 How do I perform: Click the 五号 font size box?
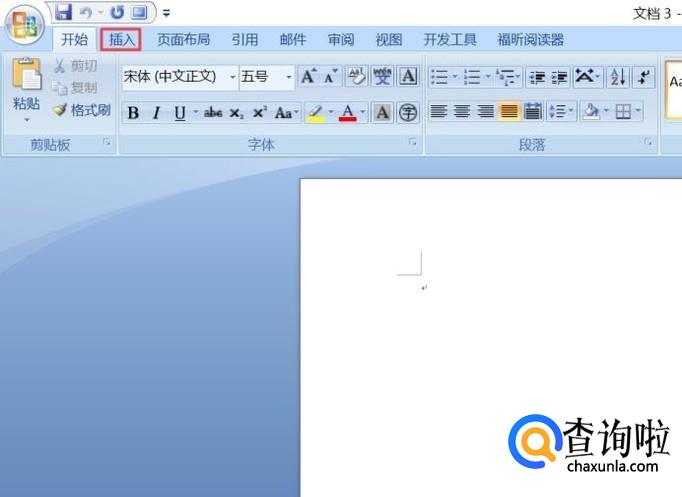(260, 77)
